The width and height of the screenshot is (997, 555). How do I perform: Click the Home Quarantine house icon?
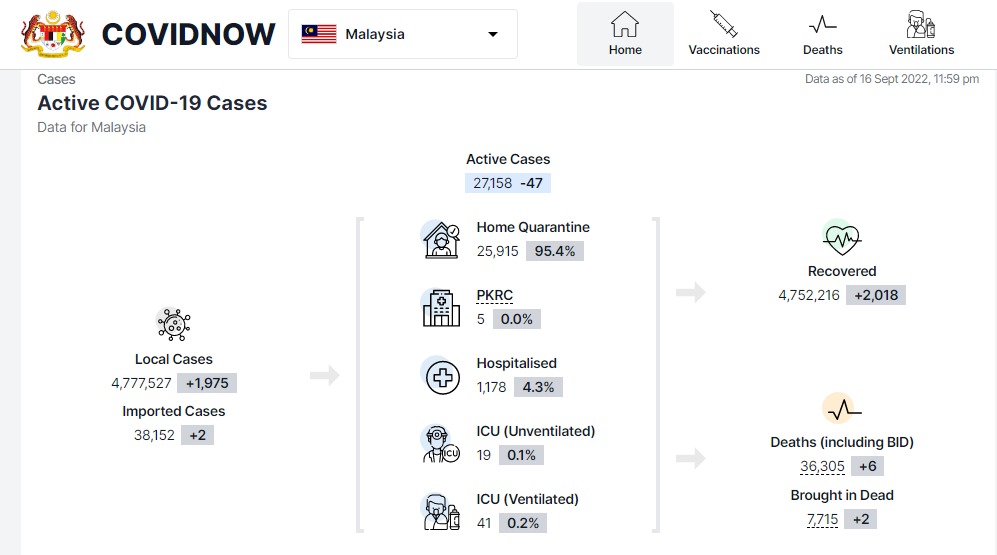441,240
